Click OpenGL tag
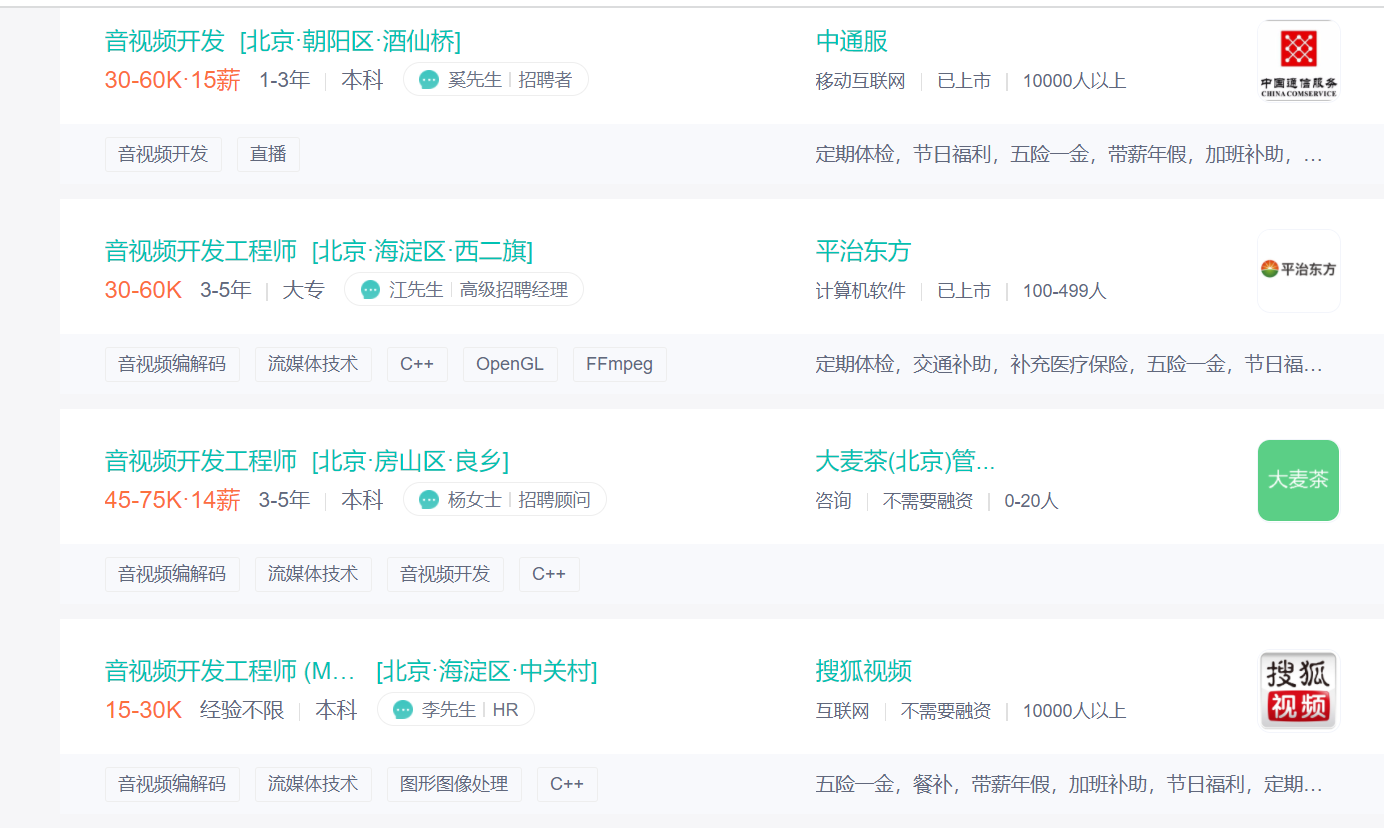Screen dimensions: 1384x828 (x=510, y=364)
